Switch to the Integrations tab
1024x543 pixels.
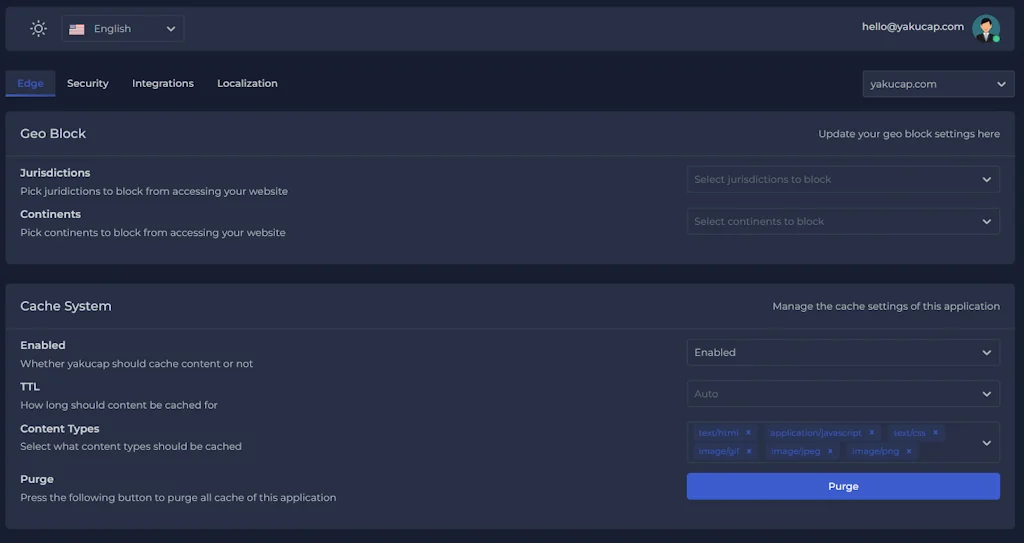pos(163,83)
